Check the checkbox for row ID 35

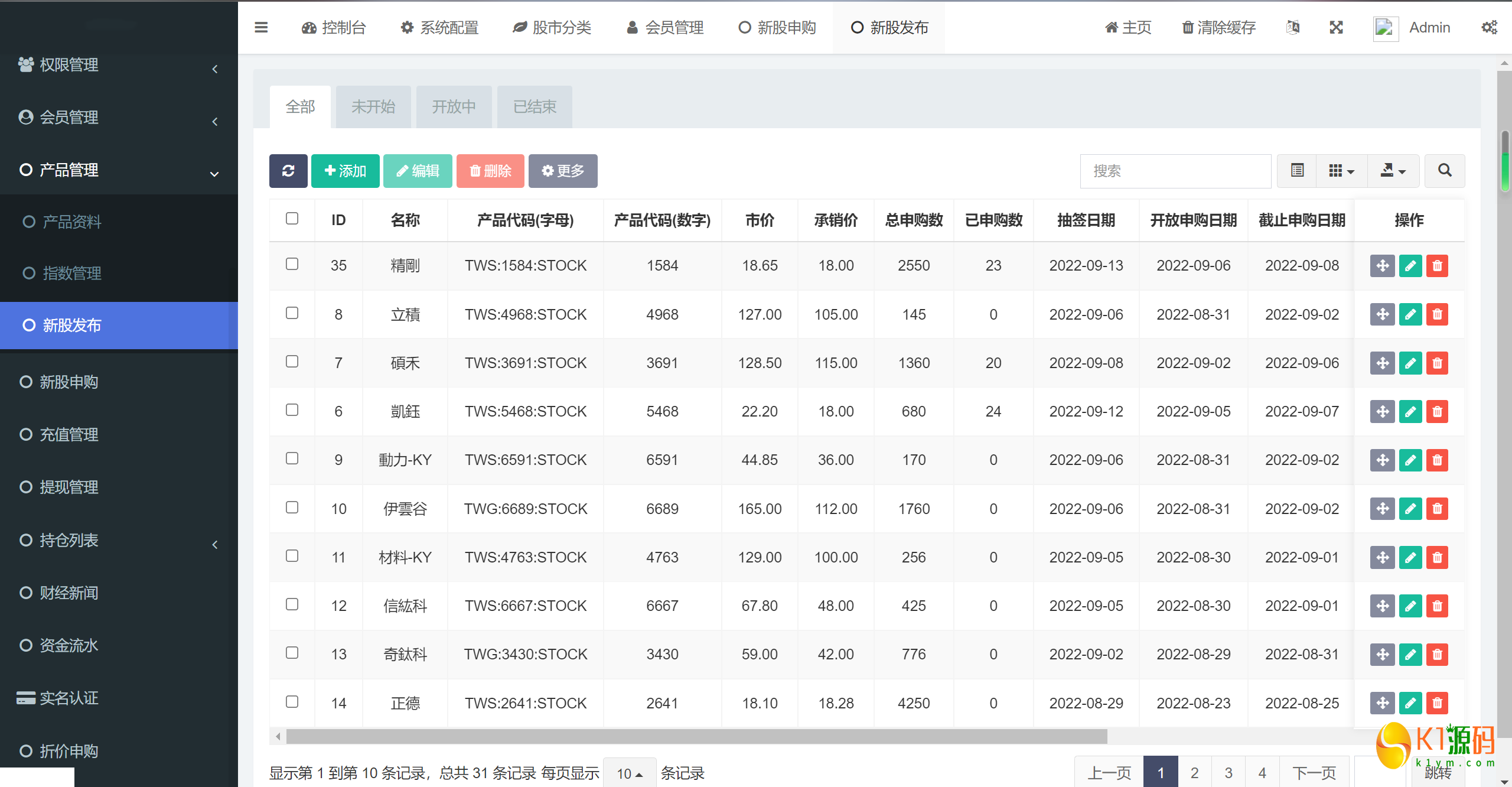[292, 264]
